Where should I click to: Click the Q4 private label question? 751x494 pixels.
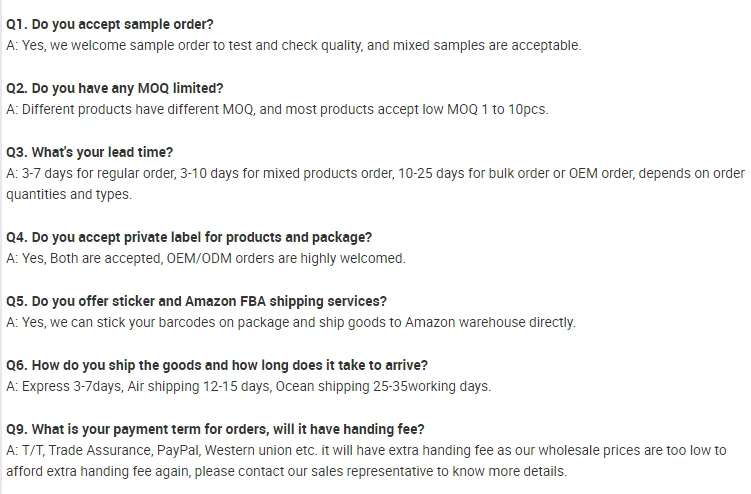click(189, 238)
